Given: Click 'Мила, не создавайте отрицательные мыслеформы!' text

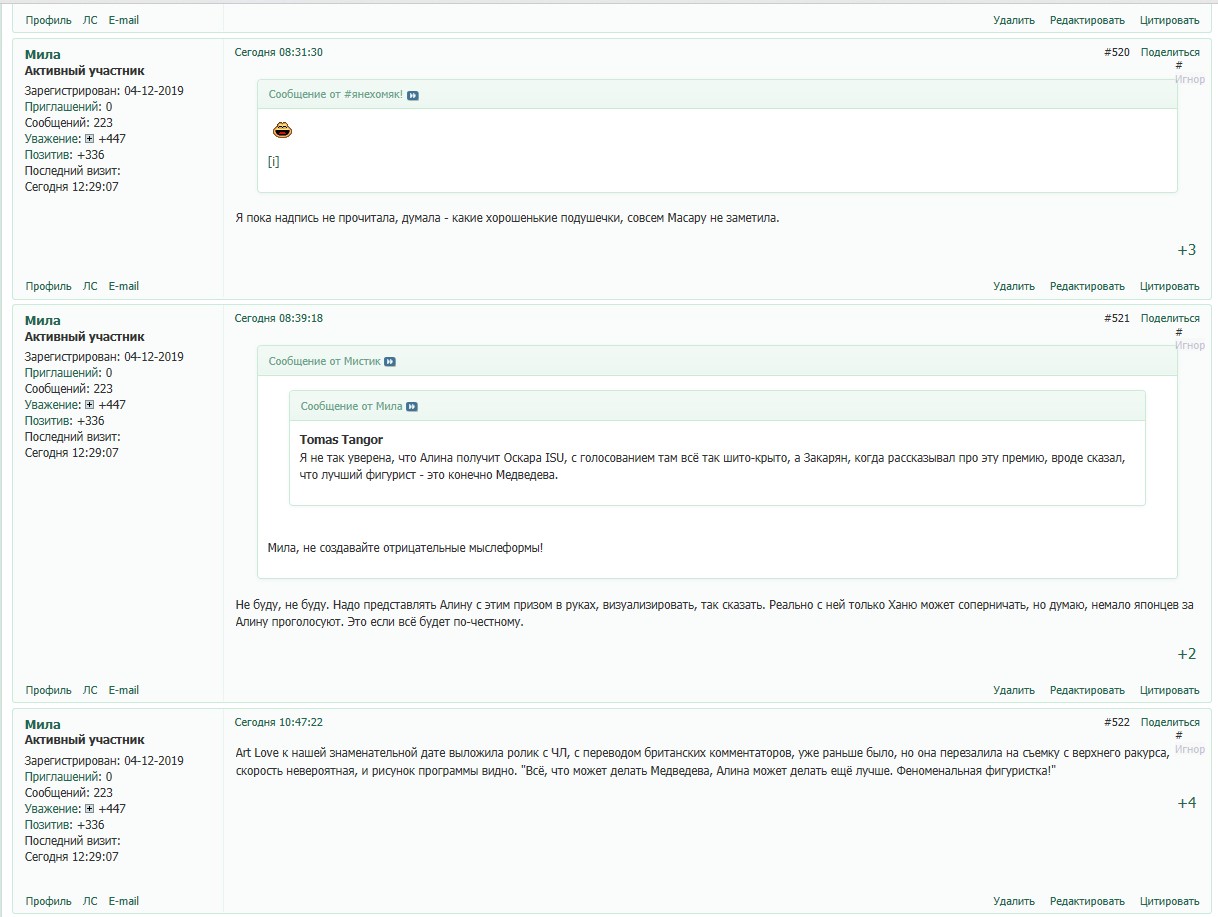Looking at the screenshot, I should coord(406,548).
